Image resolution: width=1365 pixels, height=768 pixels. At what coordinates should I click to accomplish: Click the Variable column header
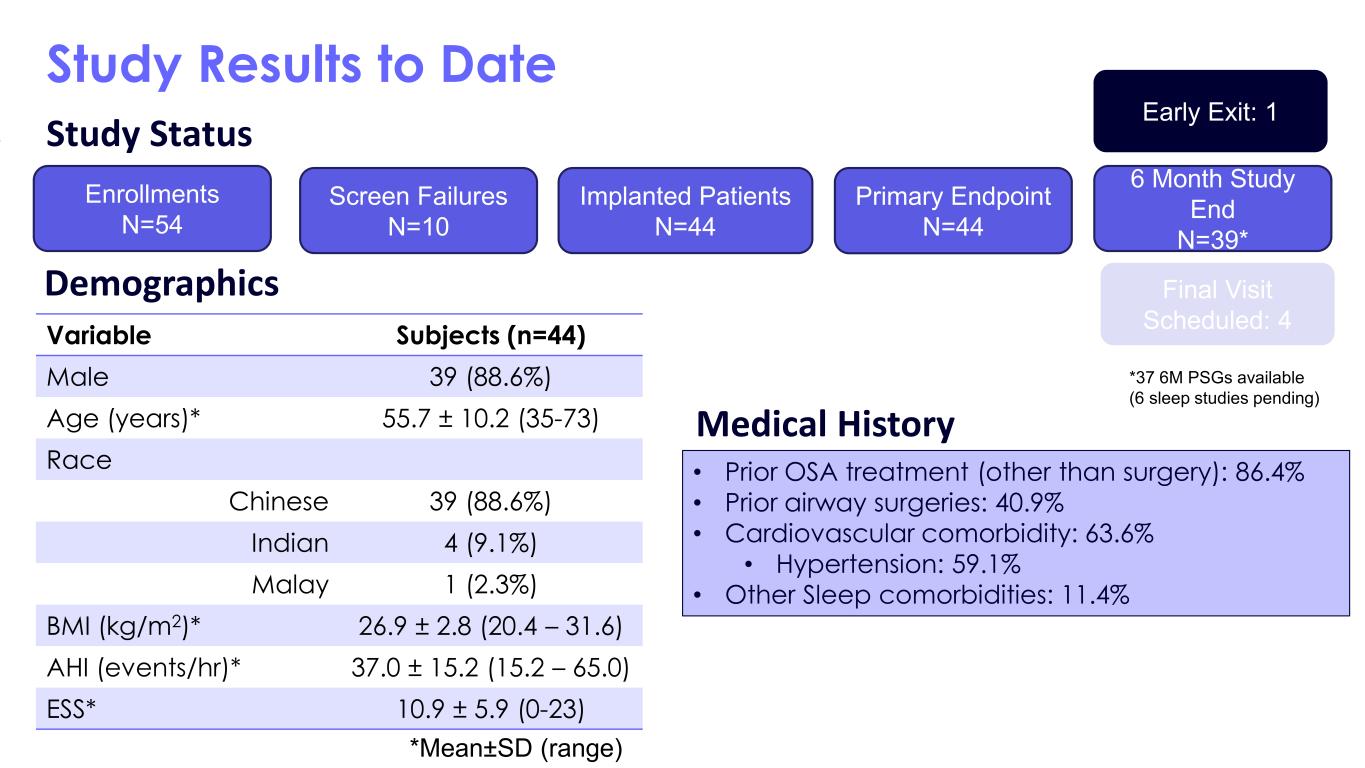tap(98, 336)
